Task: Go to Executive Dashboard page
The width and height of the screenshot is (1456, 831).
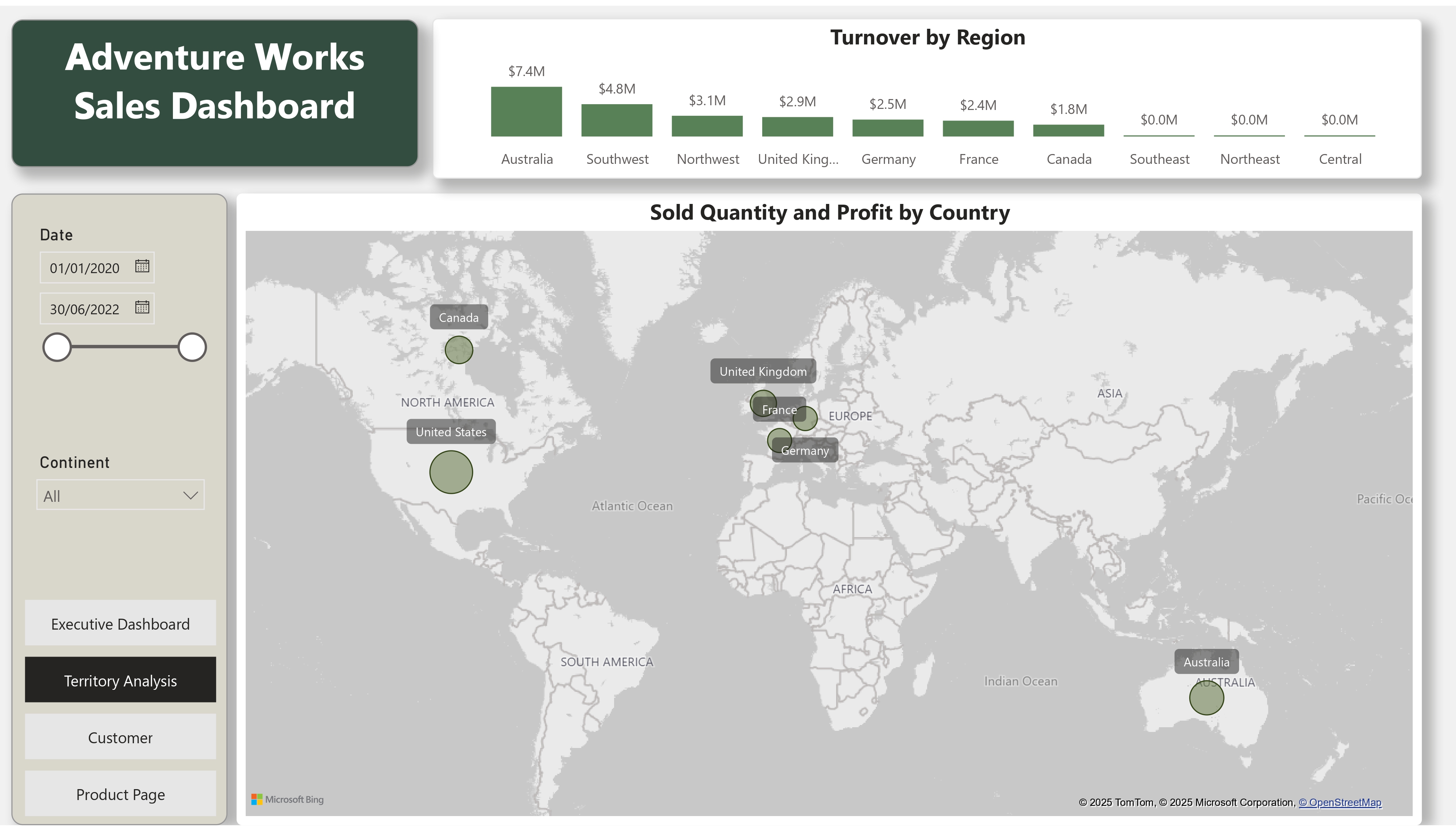Action: point(120,623)
